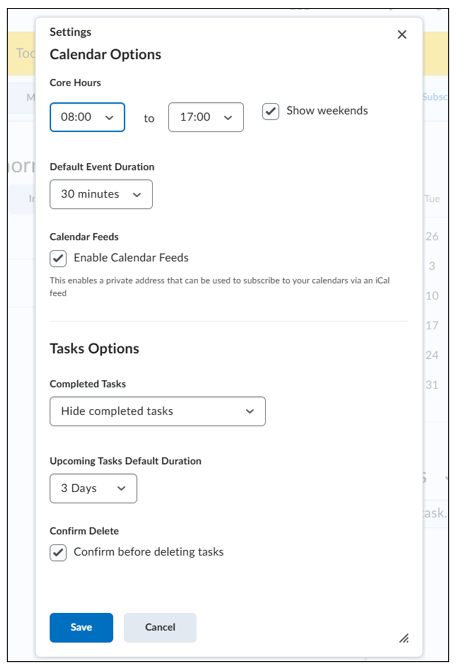Select date 24 in the background calendar

[432, 355]
